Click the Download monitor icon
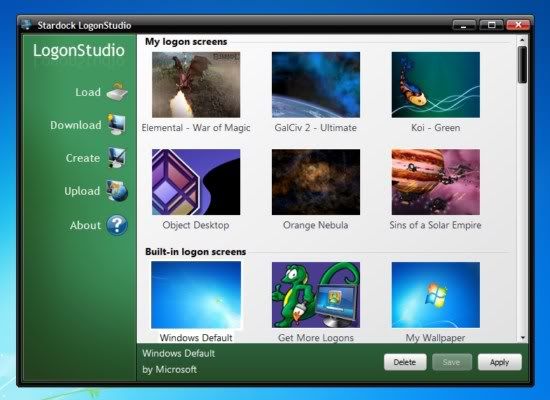 117,124
